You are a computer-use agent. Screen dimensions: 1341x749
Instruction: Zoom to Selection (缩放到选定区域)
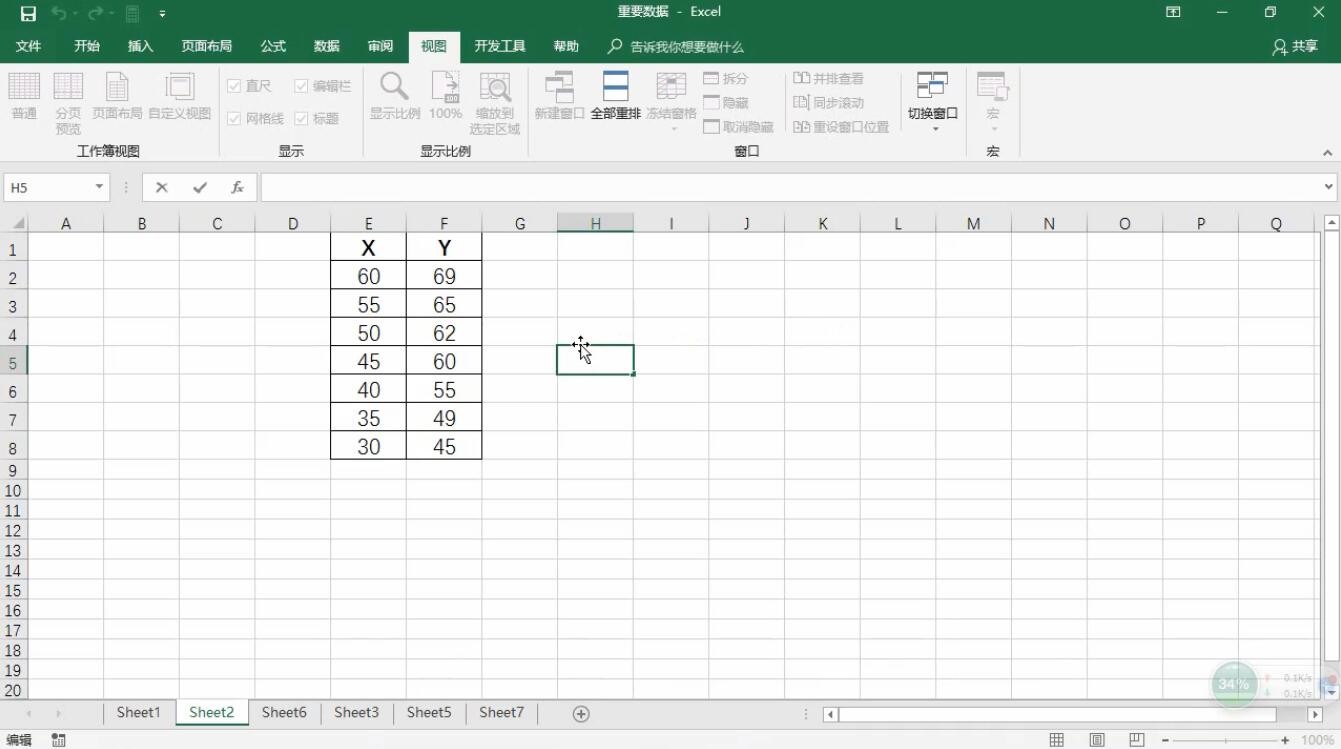click(495, 103)
